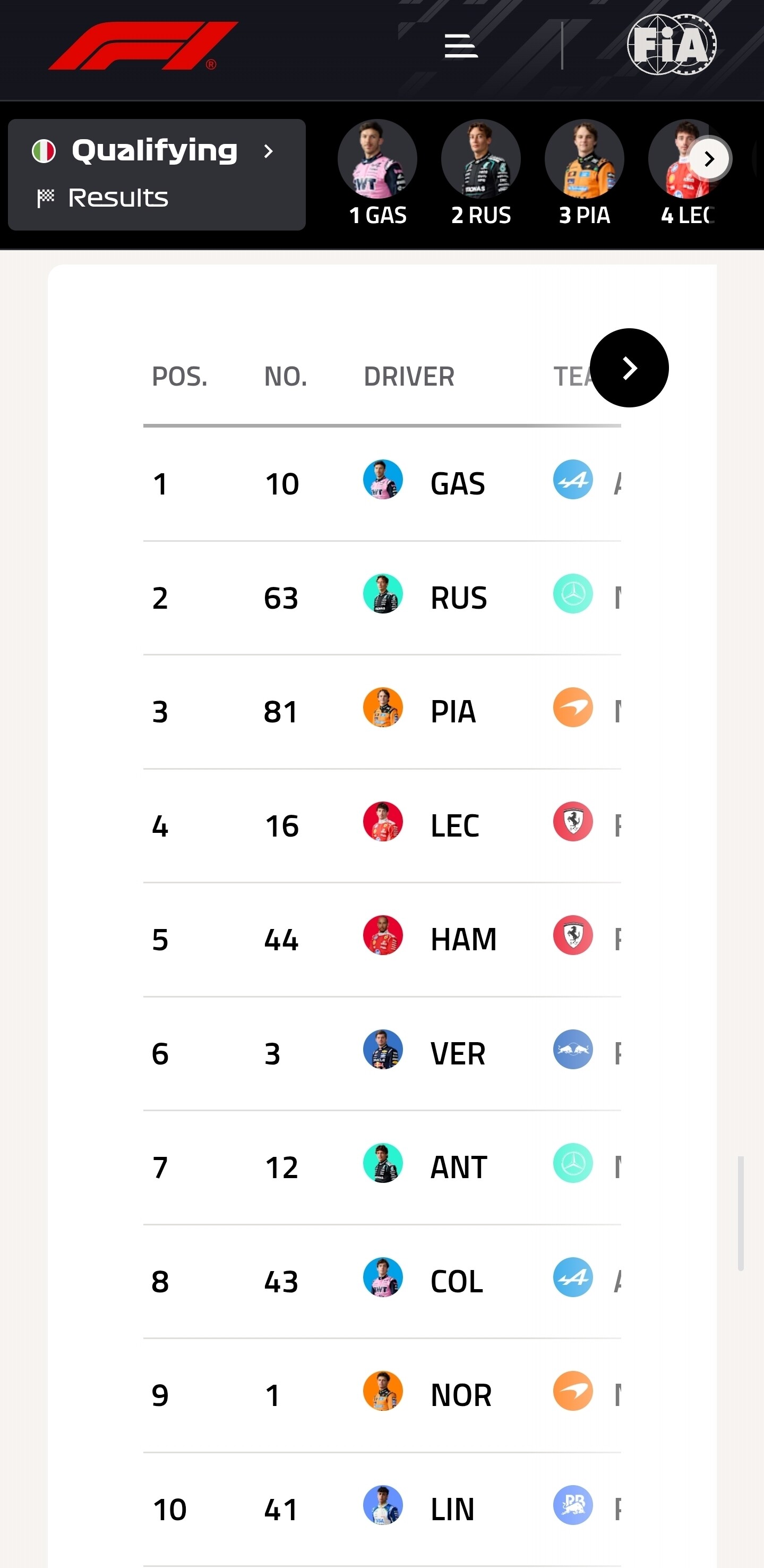Open the hamburger navigation menu
Image resolution: width=764 pixels, height=1568 pixels.
coord(461,46)
